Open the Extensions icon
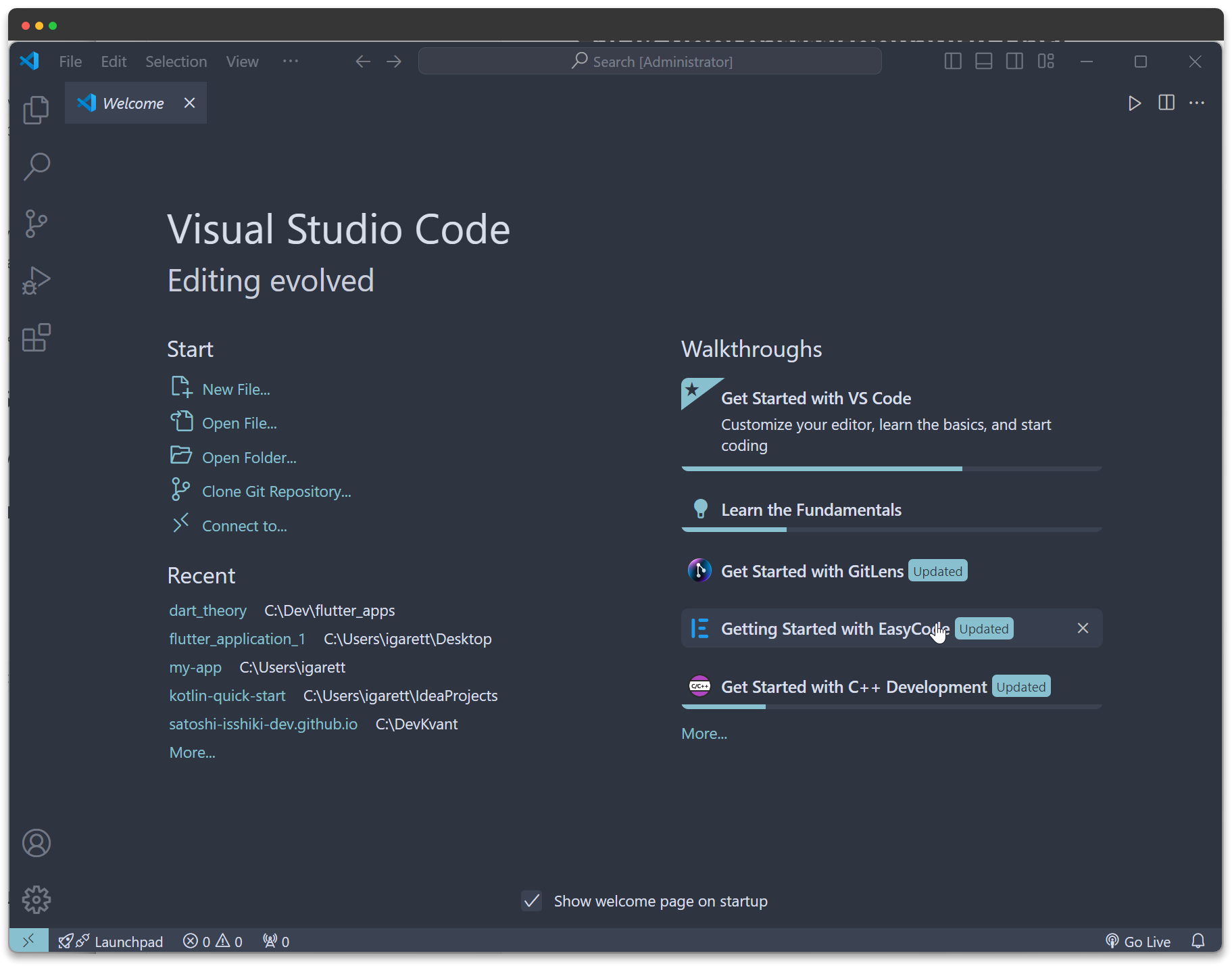This screenshot has width=1232, height=966. [x=36, y=337]
